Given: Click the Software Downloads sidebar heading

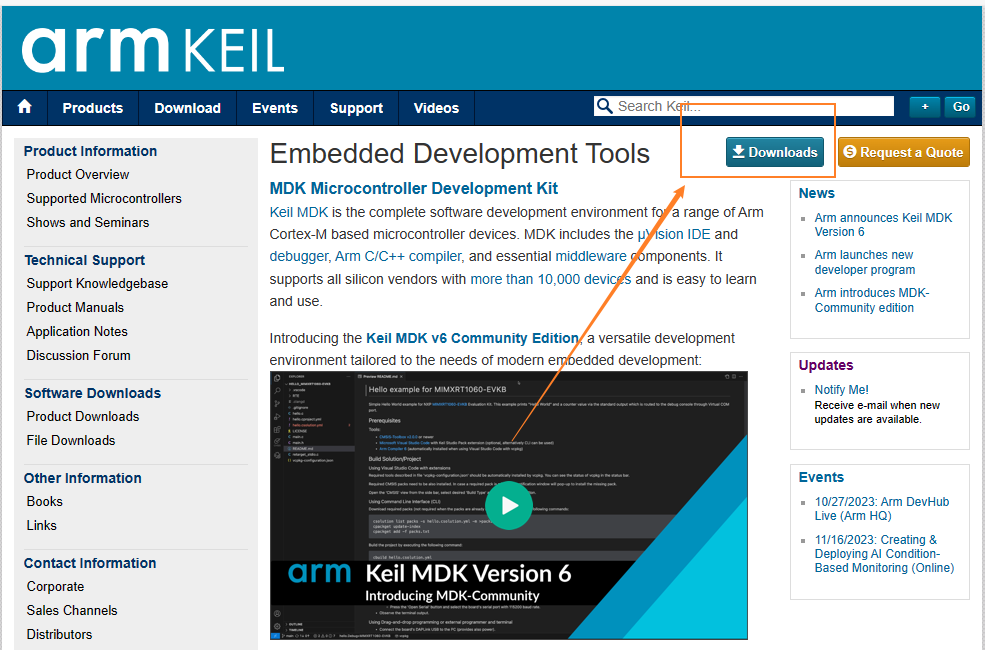Looking at the screenshot, I should [93, 393].
